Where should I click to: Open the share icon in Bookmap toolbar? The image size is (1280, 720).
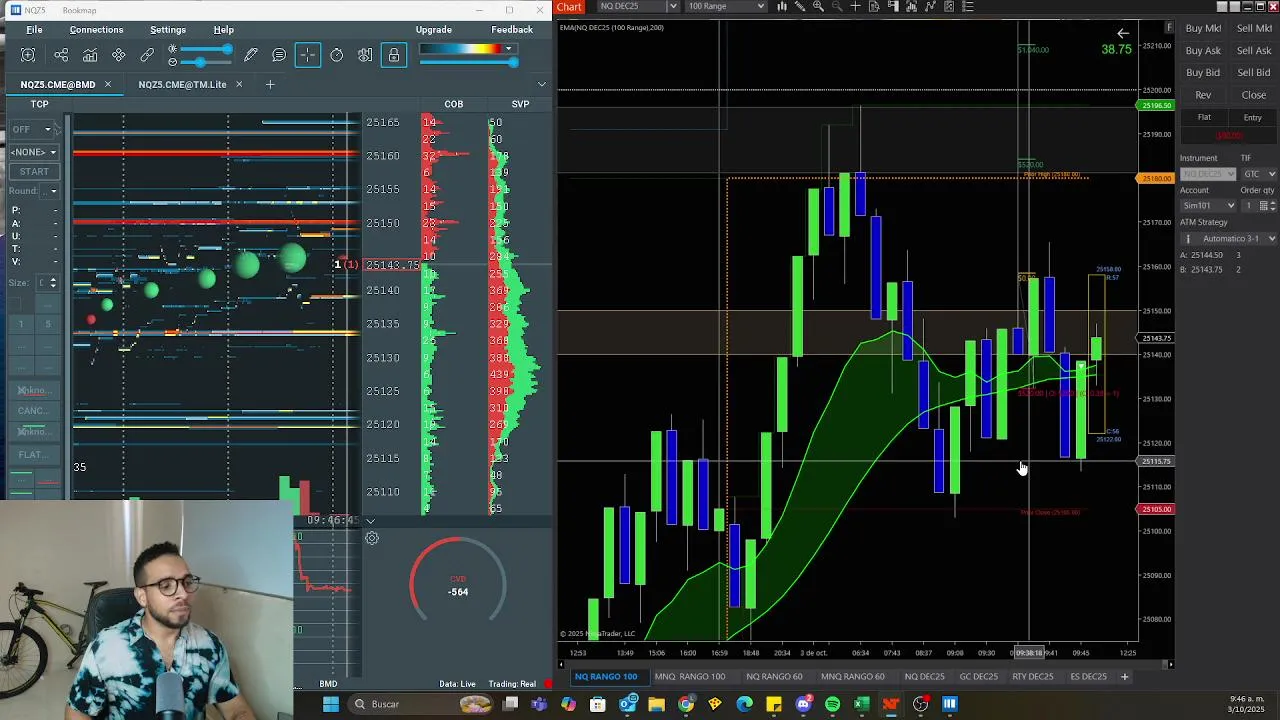61,55
